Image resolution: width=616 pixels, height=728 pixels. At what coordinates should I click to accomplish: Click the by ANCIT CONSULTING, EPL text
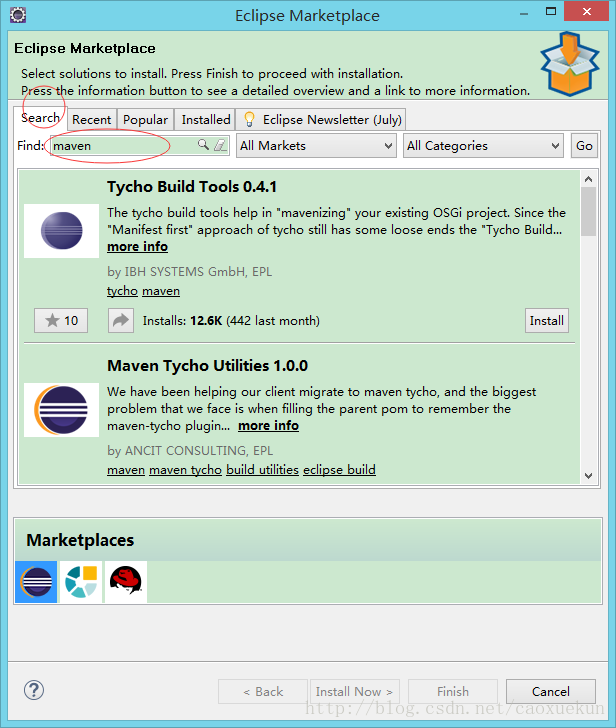190,451
